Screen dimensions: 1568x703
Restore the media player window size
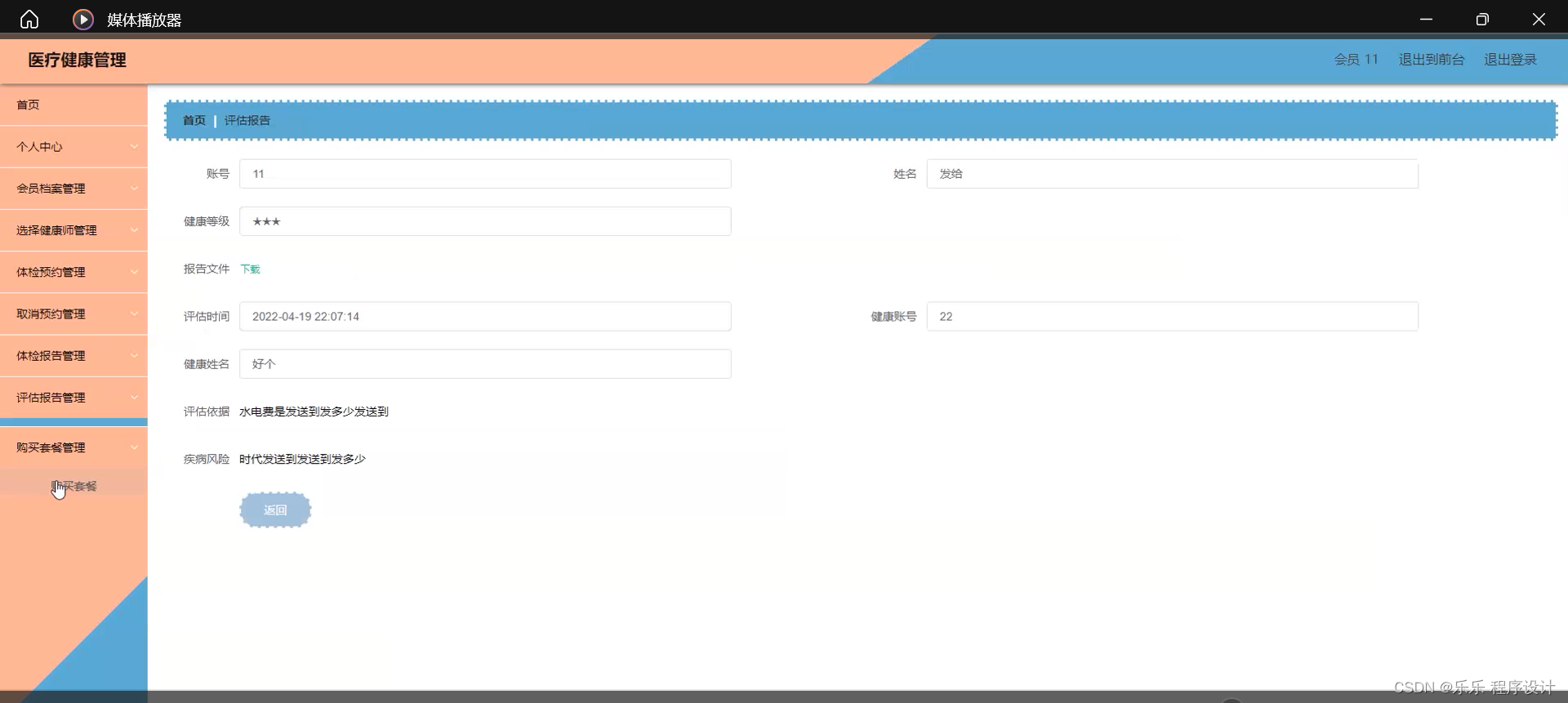point(1482,20)
